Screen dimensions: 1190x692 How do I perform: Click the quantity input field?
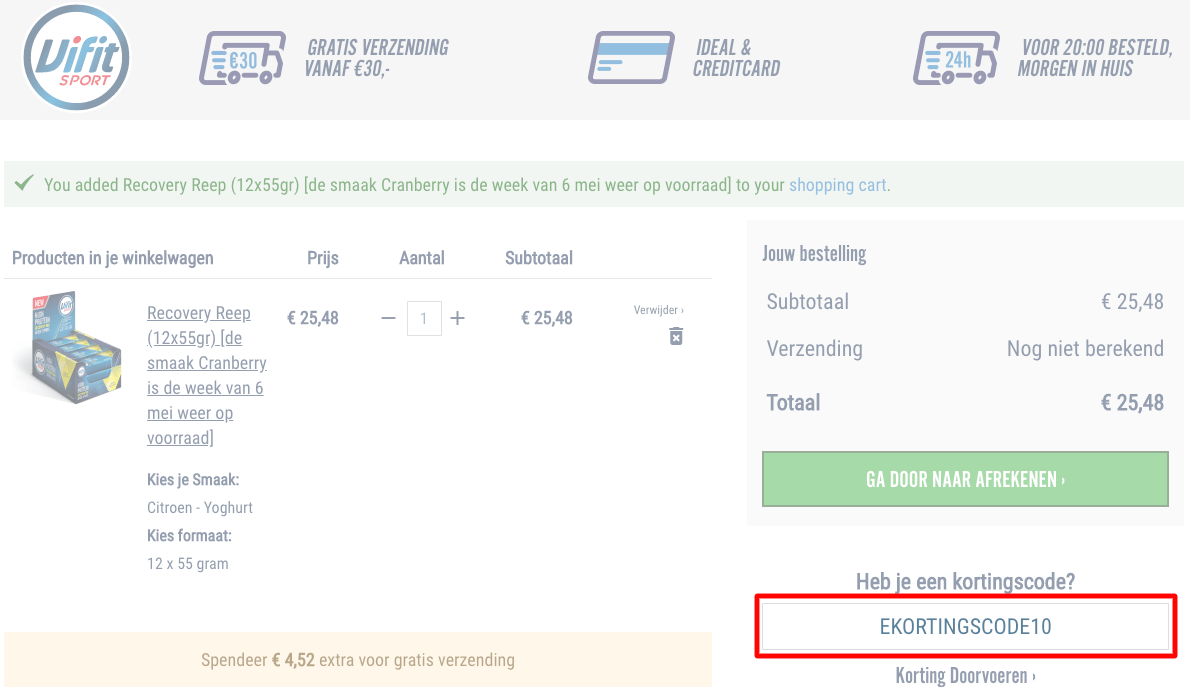point(424,318)
